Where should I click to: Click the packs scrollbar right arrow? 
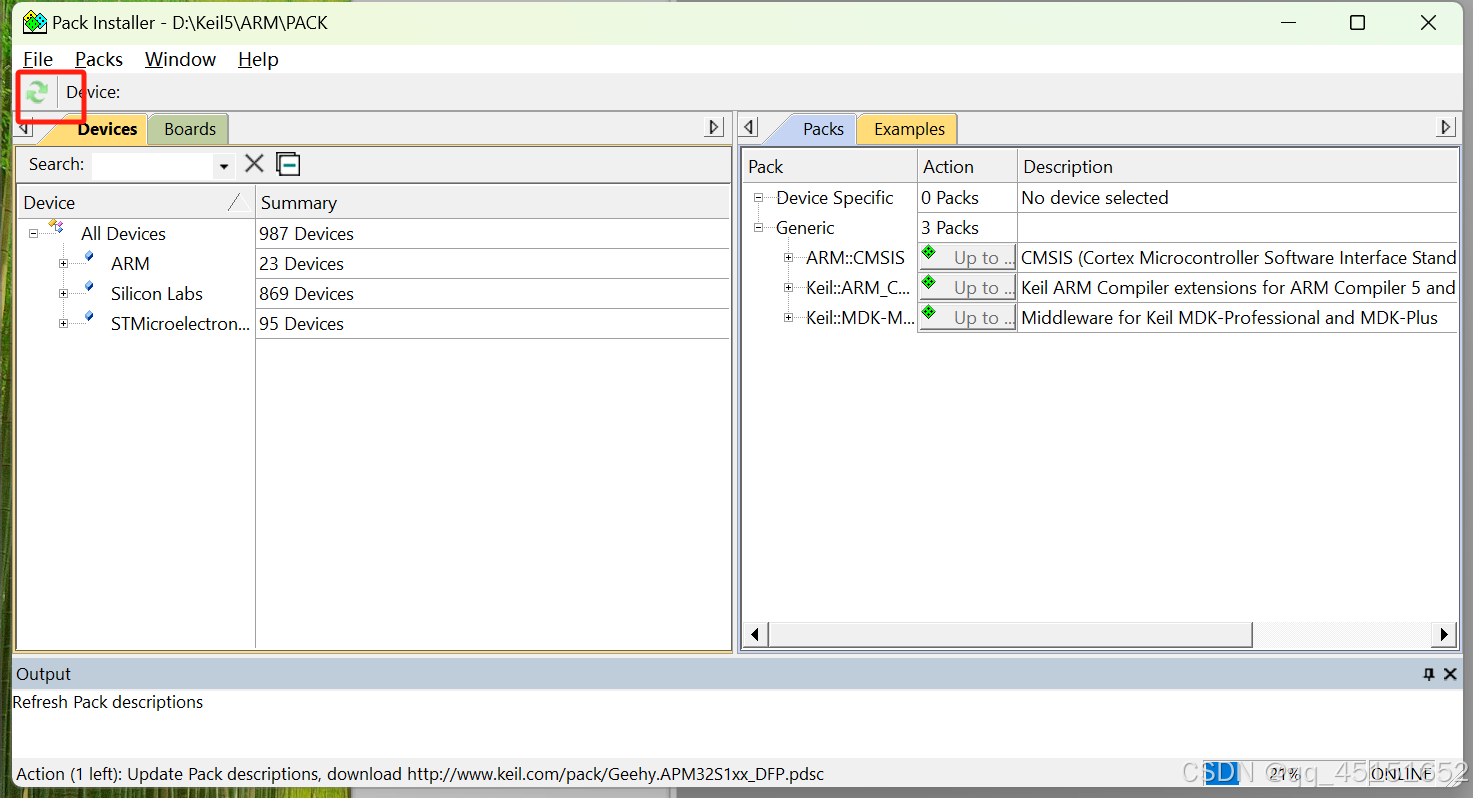pyautogui.click(x=1444, y=634)
